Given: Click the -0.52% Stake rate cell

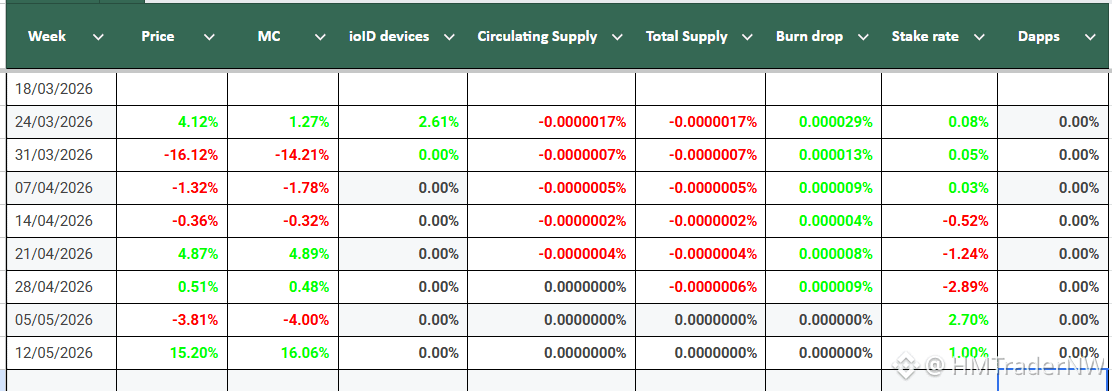Looking at the screenshot, I should click(940, 221).
